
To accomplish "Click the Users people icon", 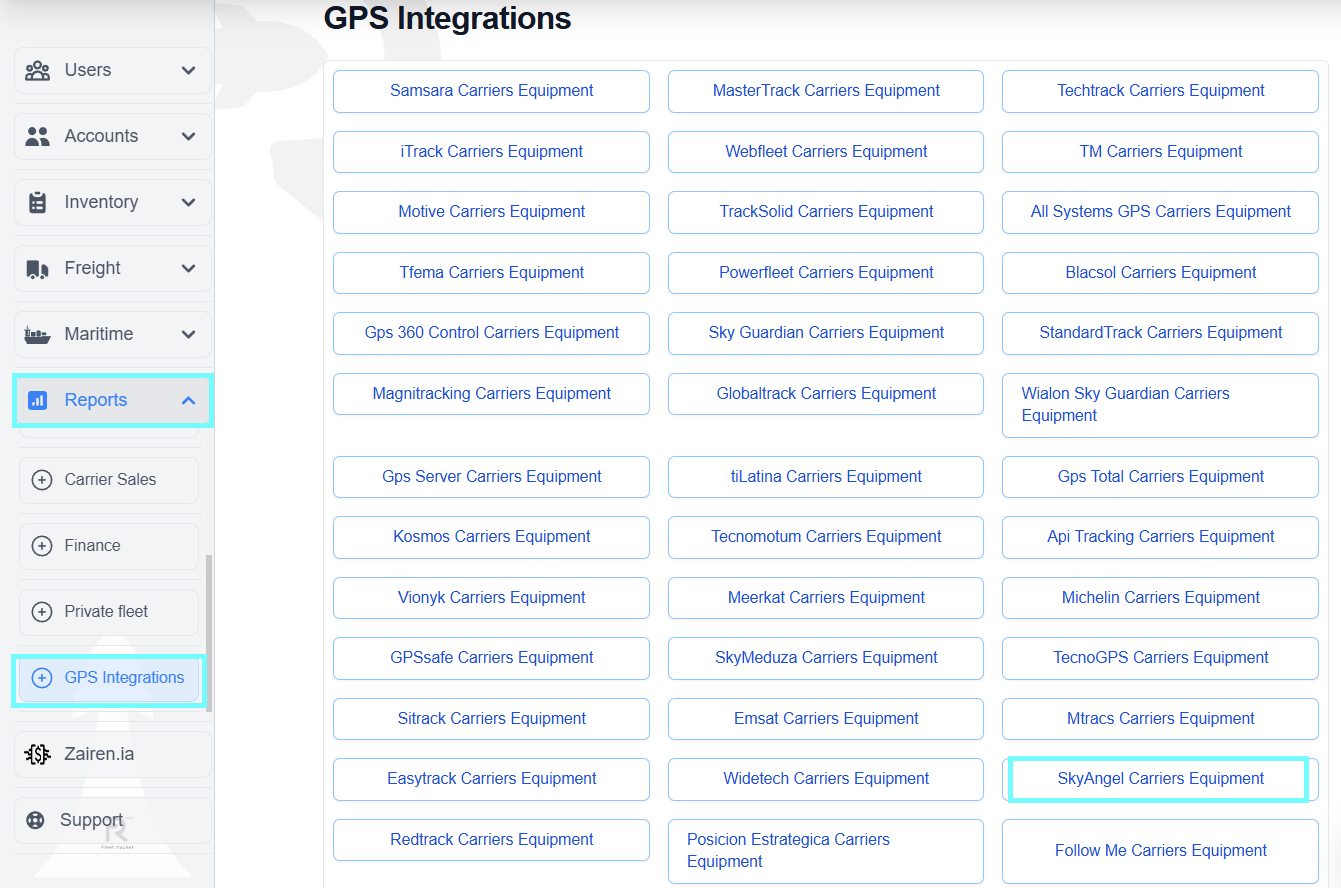I will tap(38, 70).
